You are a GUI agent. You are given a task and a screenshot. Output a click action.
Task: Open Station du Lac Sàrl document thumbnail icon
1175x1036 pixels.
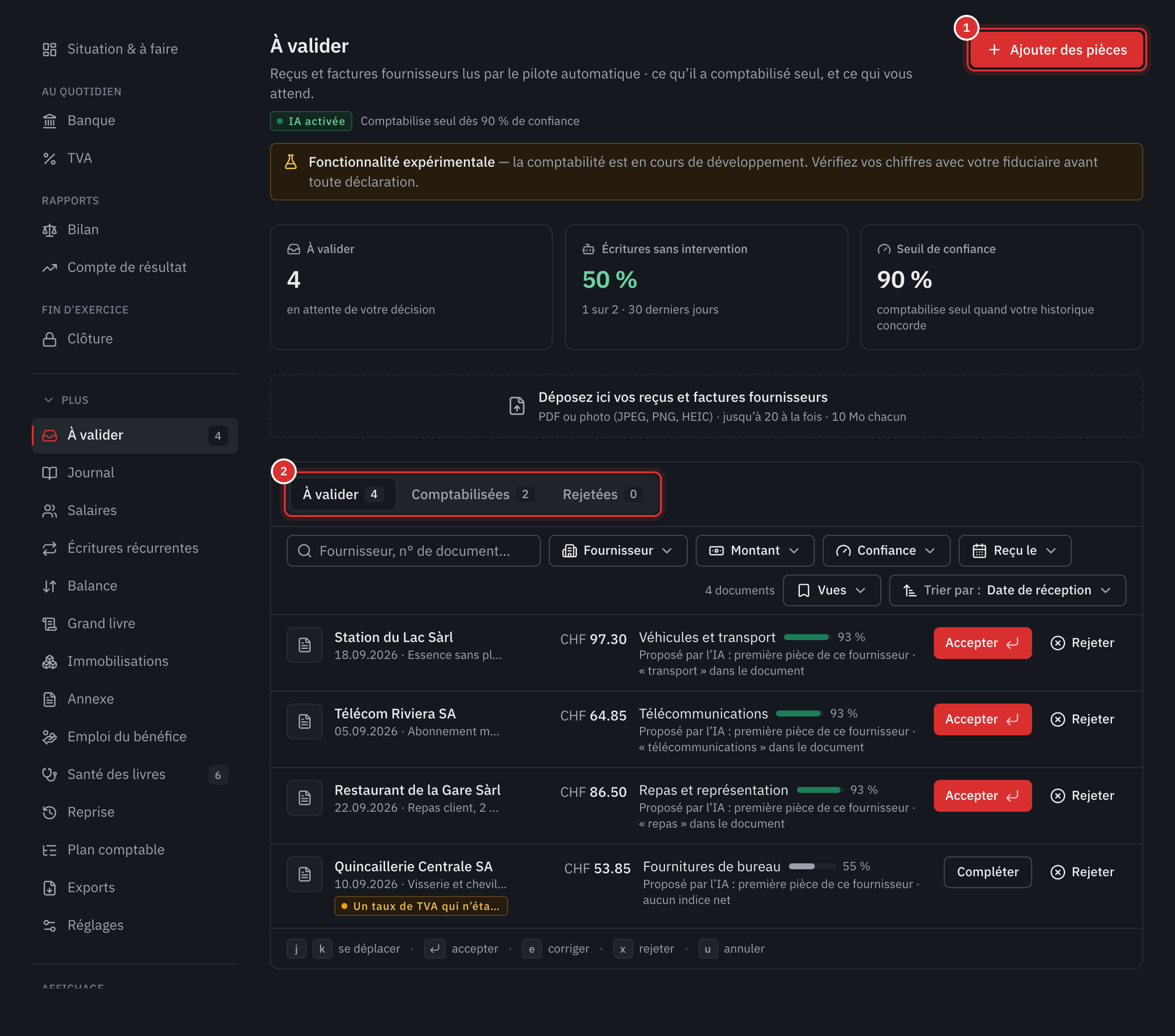[305, 645]
